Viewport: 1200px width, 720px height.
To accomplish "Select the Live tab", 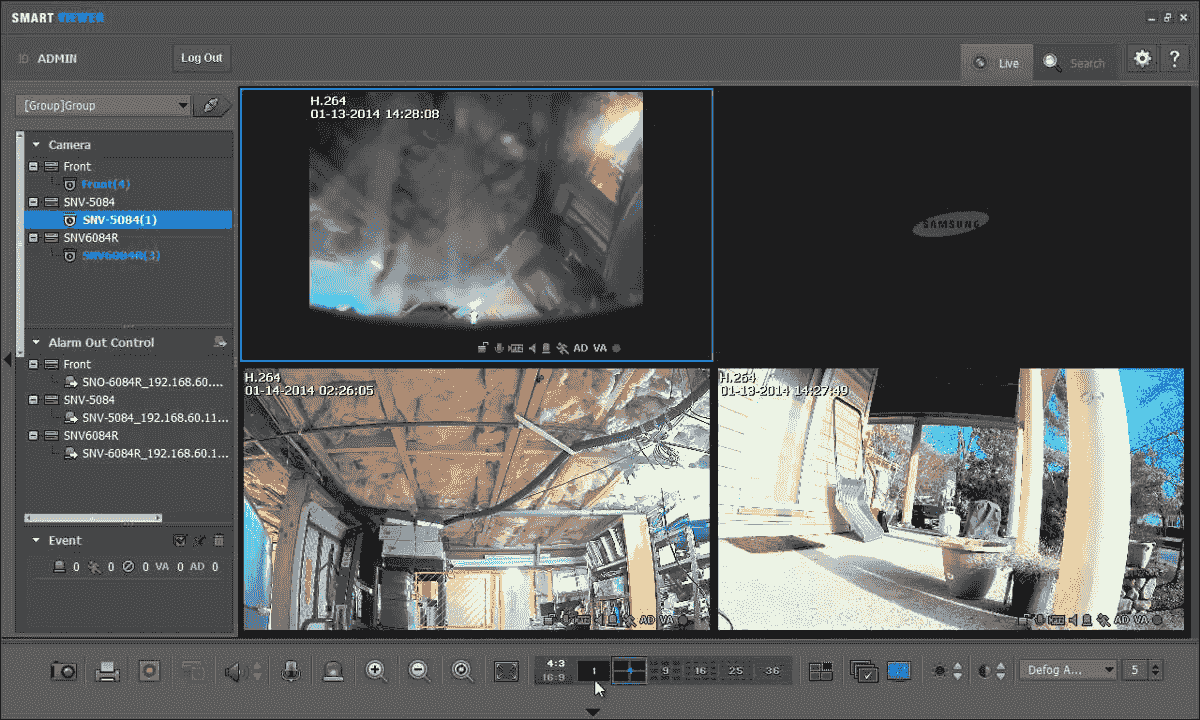I will click(996, 62).
